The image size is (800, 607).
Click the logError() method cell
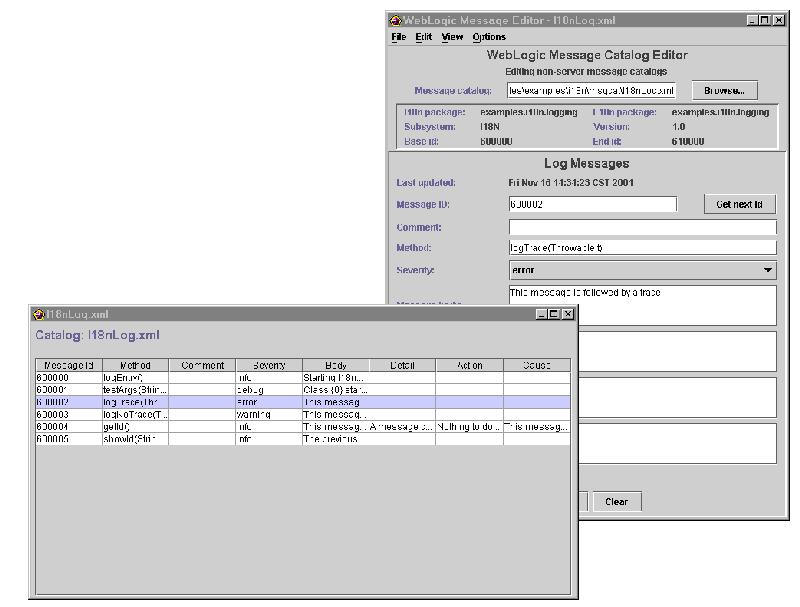point(135,377)
